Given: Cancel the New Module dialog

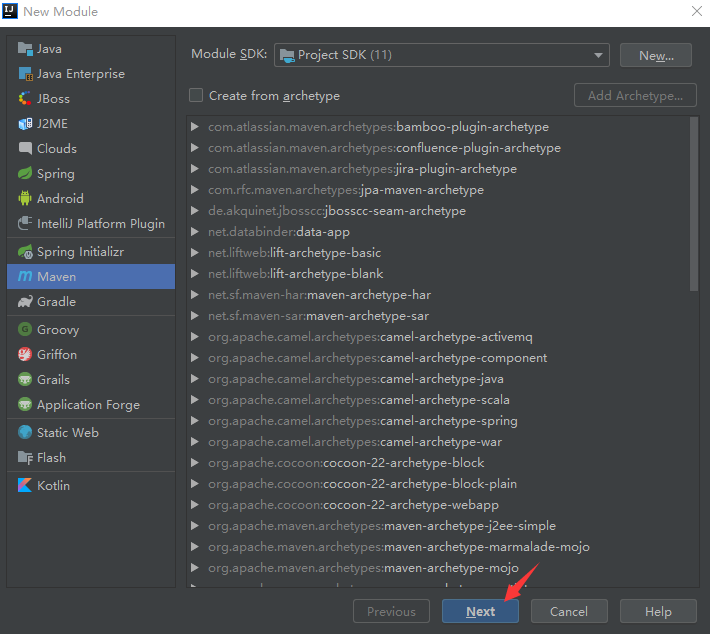Looking at the screenshot, I should click(569, 611).
